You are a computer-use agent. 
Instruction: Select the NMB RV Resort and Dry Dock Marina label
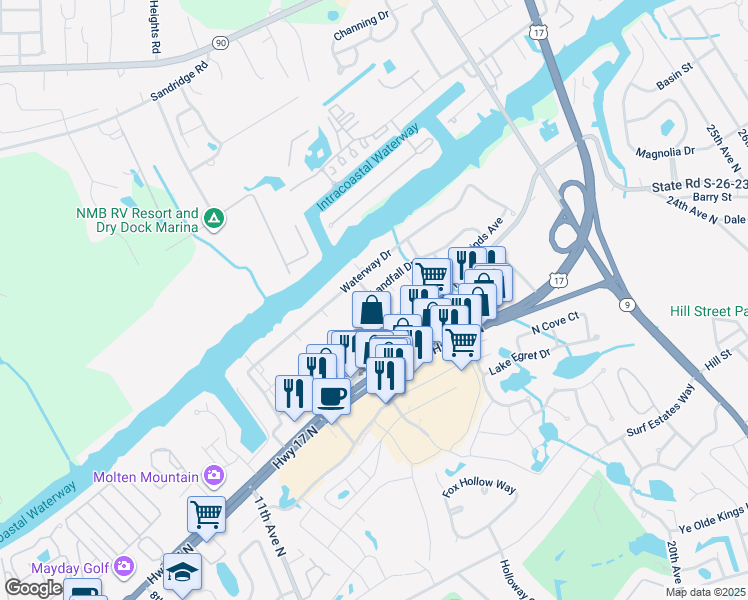pos(137,220)
